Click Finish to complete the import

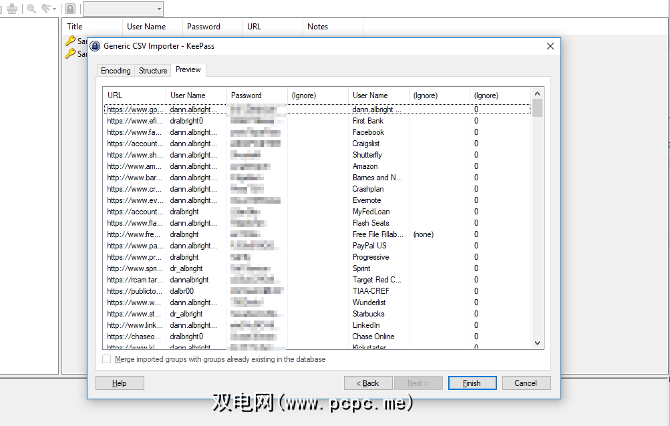click(x=472, y=383)
